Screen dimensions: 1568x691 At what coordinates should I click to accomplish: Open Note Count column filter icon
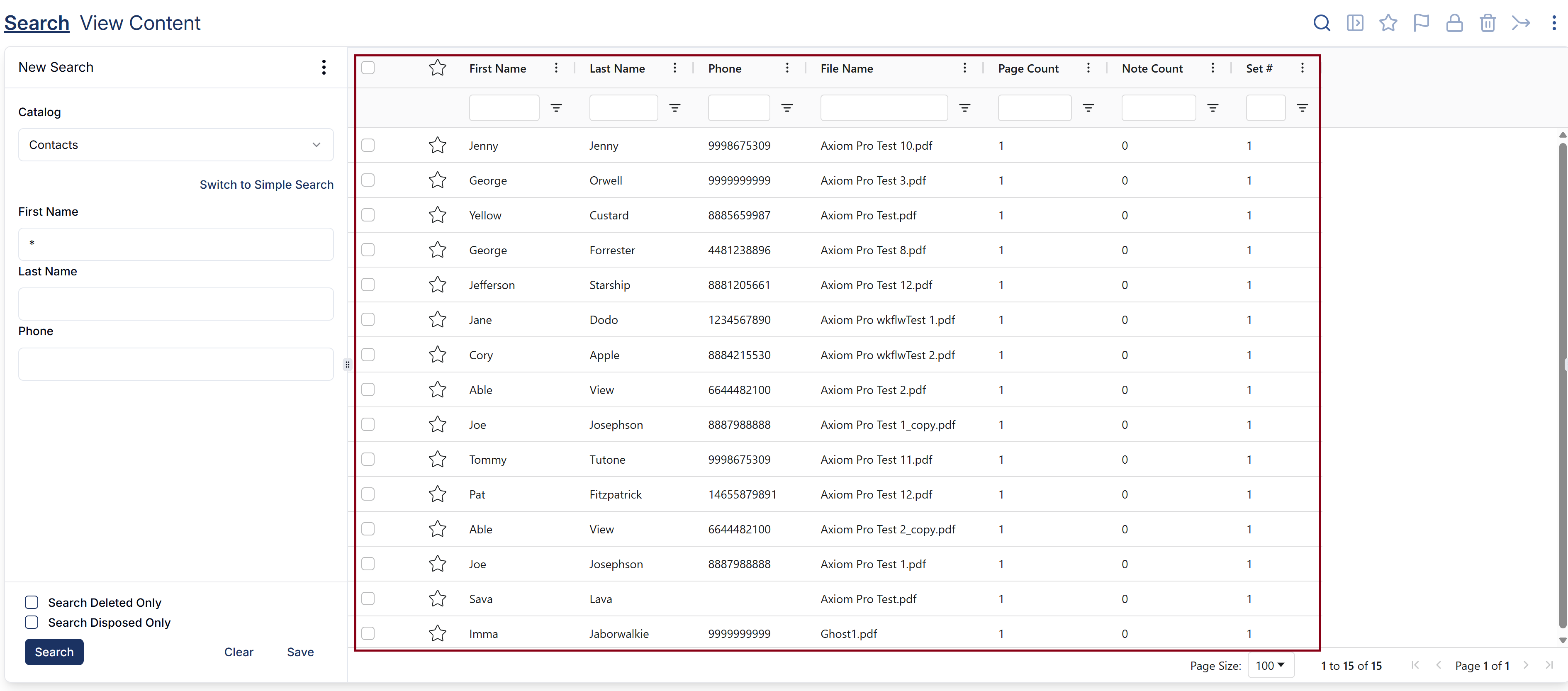coord(1213,108)
